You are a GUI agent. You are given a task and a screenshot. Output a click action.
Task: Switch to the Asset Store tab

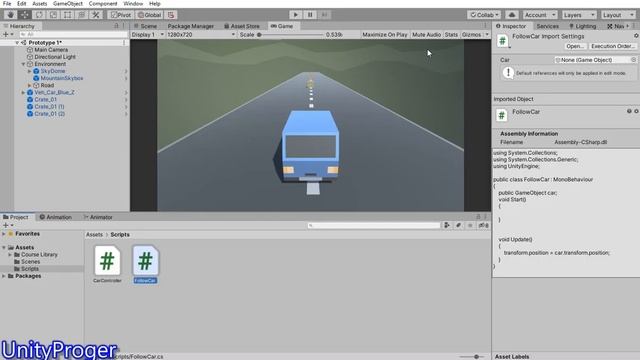coord(242,26)
